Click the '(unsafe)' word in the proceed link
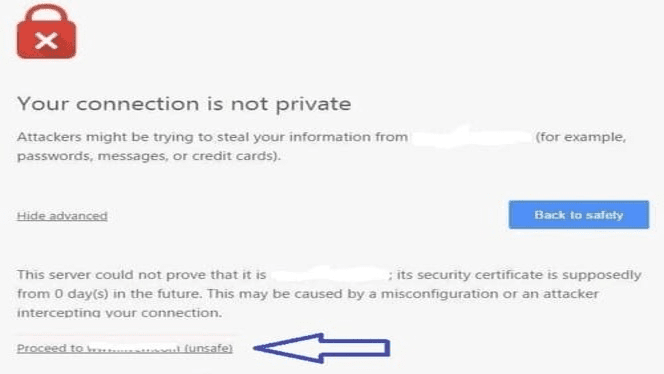The height and width of the screenshot is (374, 664). pyautogui.click(x=209, y=348)
